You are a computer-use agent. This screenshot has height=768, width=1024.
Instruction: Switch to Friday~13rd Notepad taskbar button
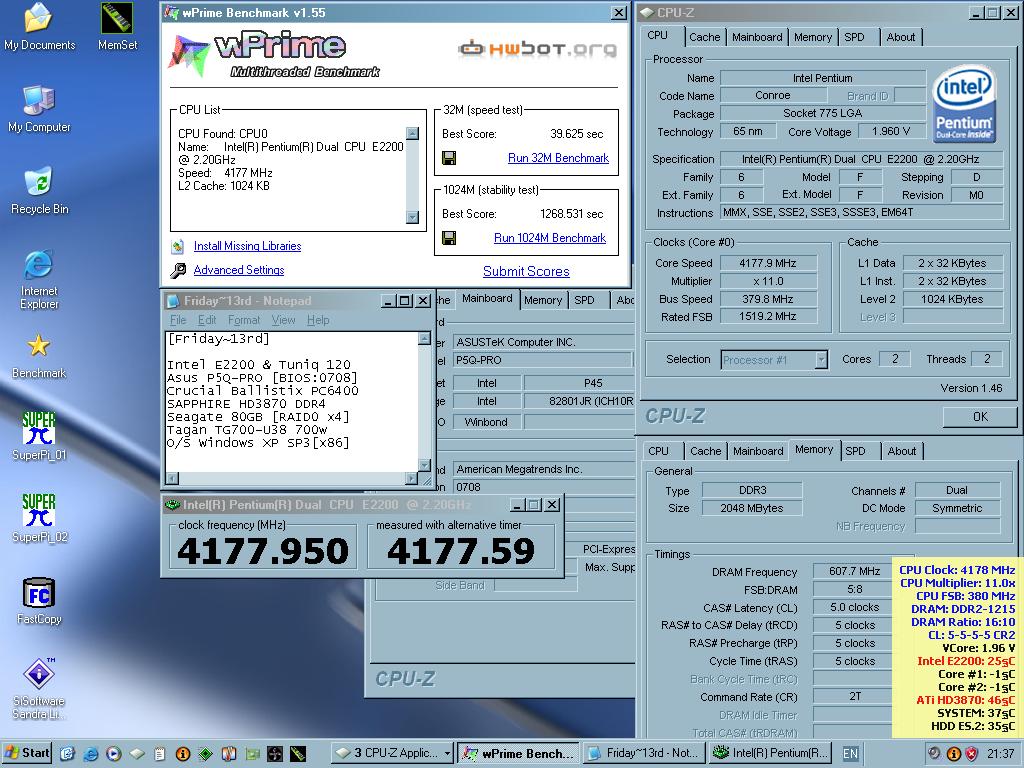click(642, 754)
